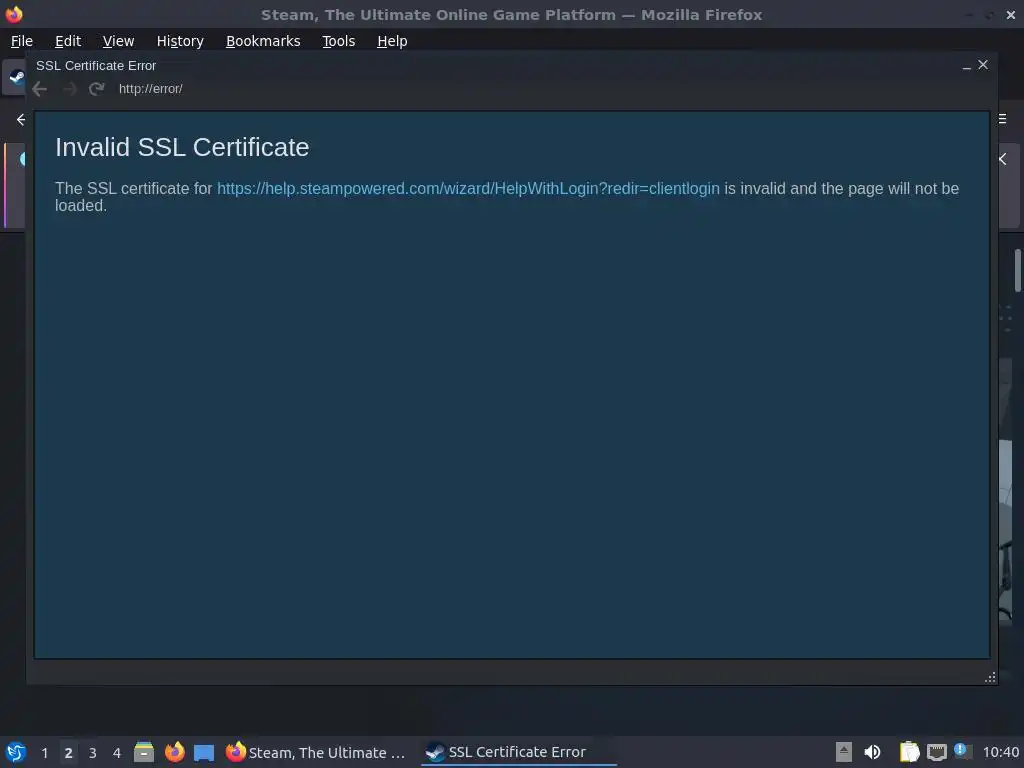Click the forward arrow in SSL error window

69,89
